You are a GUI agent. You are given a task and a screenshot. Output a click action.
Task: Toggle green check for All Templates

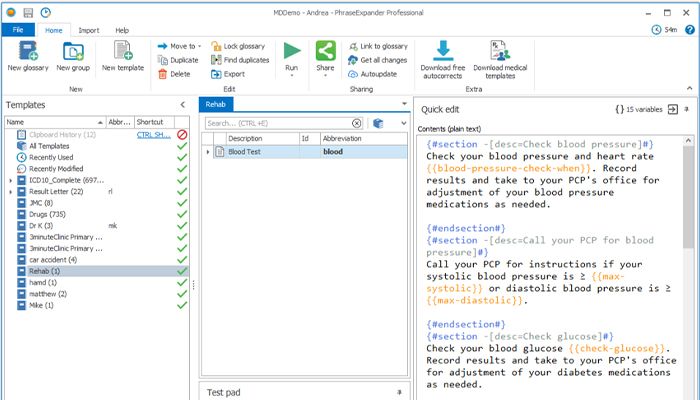(182, 146)
